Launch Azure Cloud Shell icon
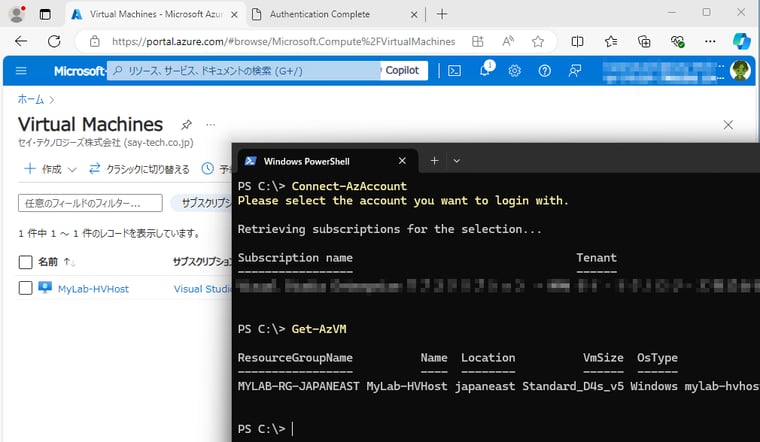The height and width of the screenshot is (442, 760). pos(454,71)
